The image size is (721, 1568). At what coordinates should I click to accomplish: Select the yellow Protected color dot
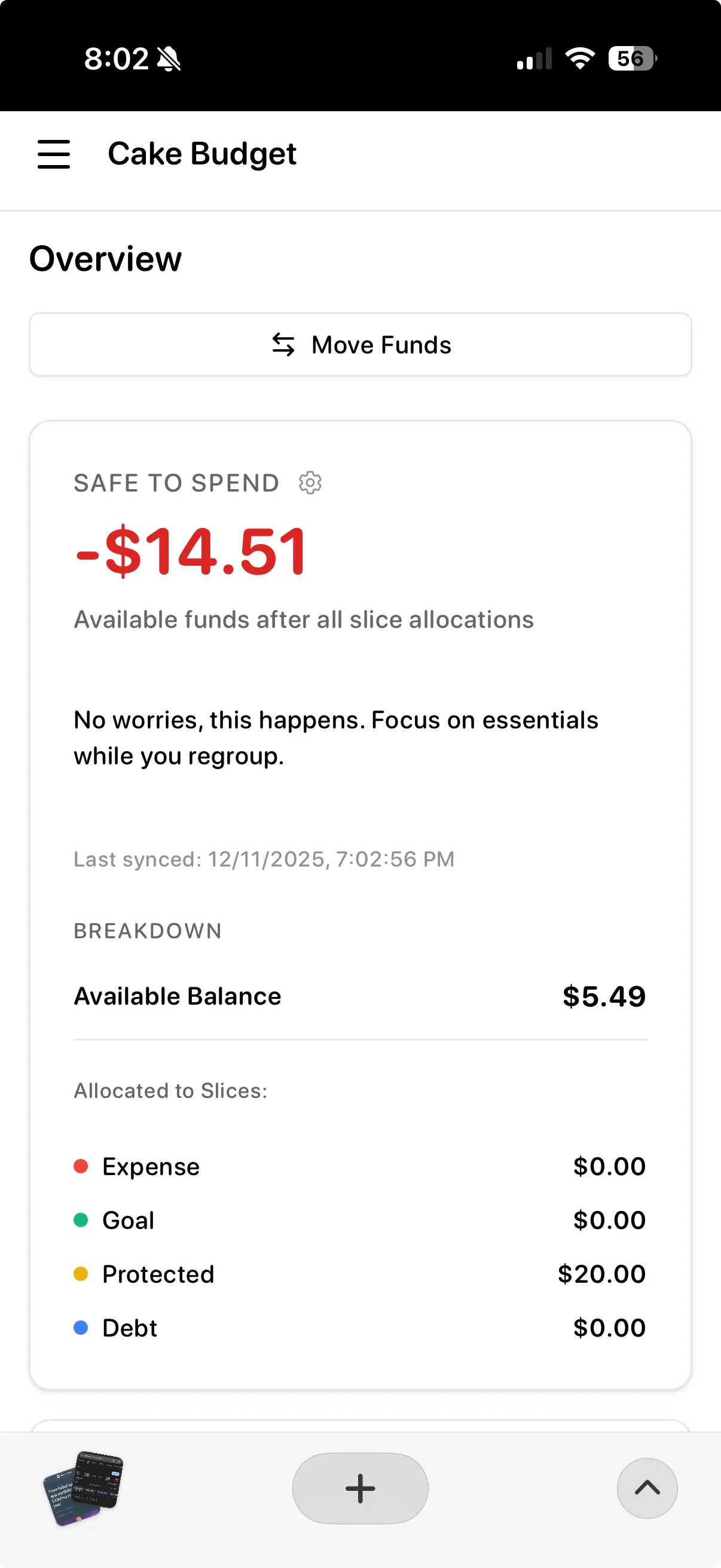81,1273
